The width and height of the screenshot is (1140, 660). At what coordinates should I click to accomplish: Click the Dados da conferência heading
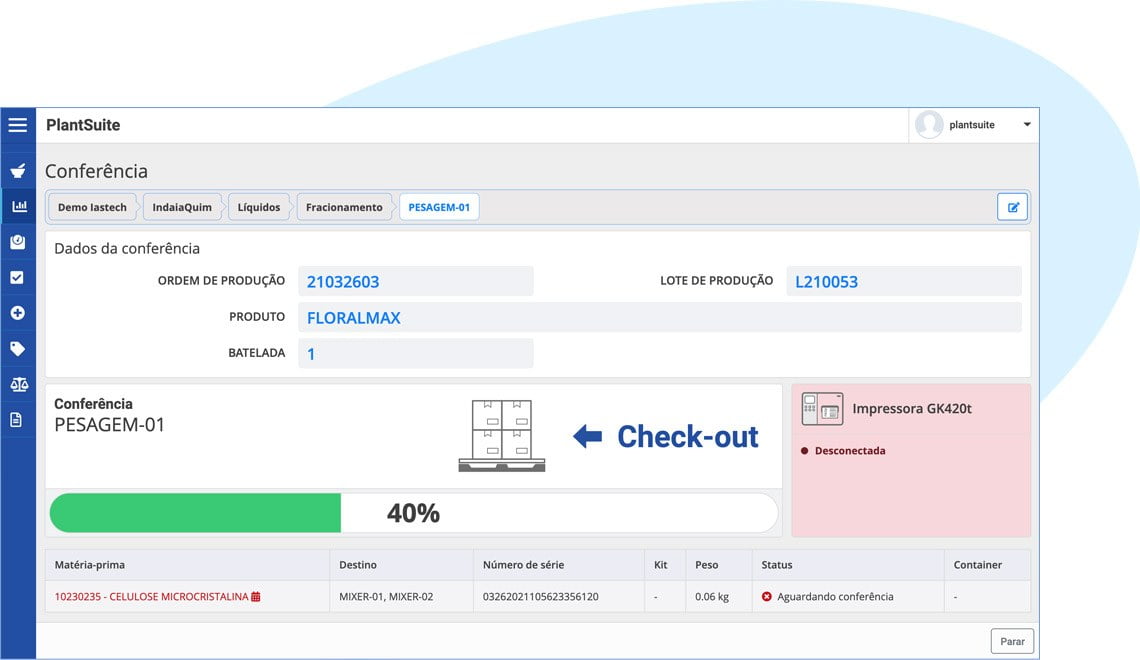click(x=127, y=249)
